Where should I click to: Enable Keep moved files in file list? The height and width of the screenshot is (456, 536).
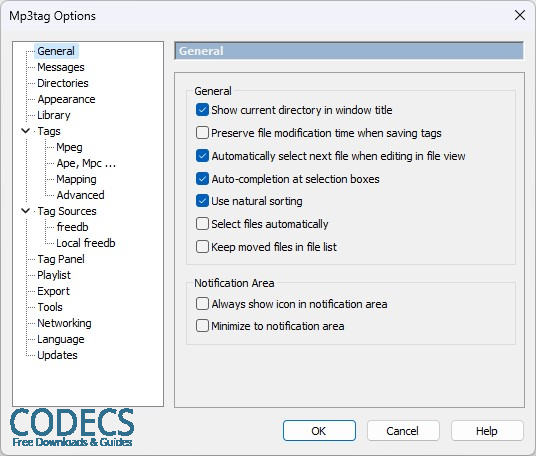(x=202, y=246)
